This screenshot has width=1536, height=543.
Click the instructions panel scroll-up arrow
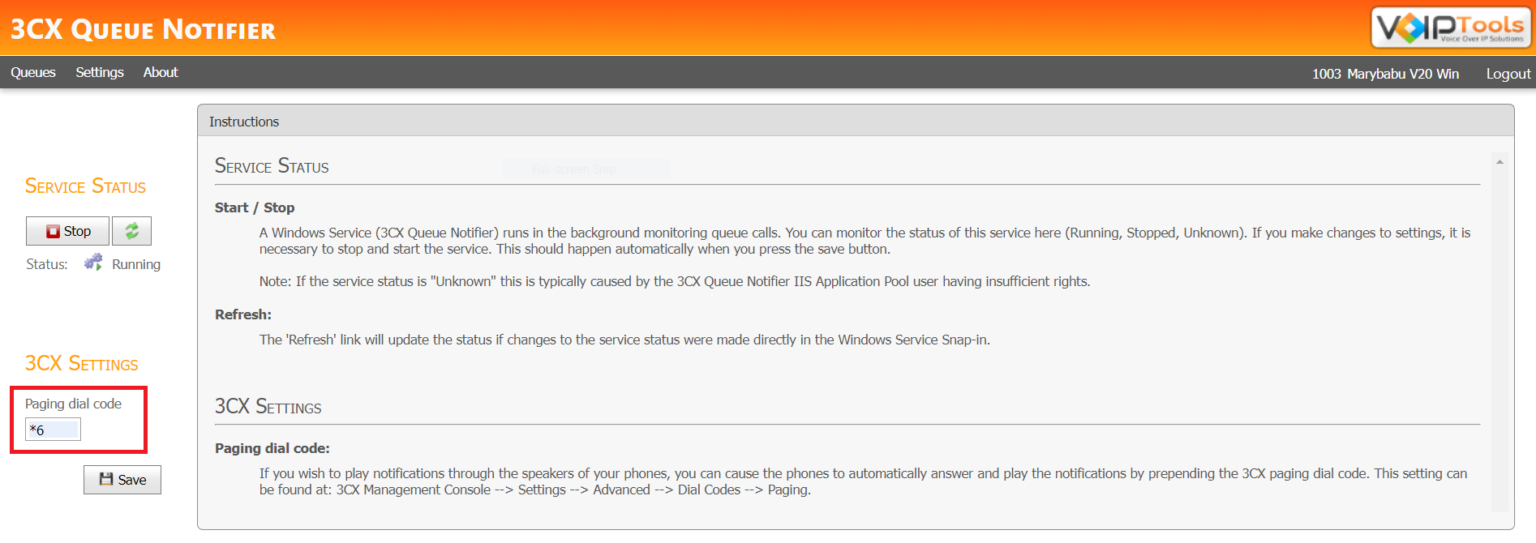pos(1498,160)
